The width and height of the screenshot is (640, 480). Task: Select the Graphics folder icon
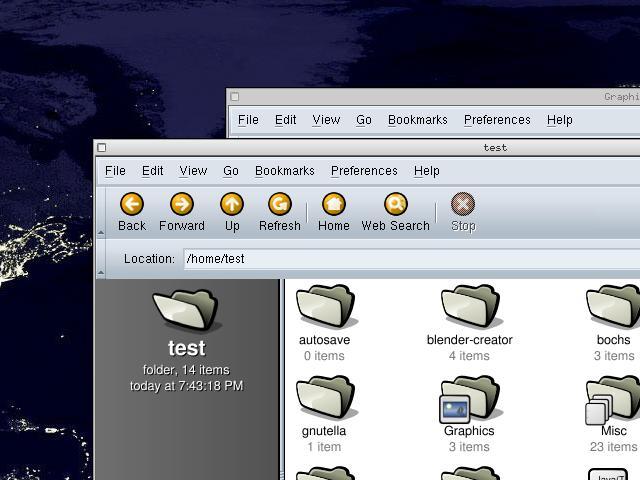pos(469,399)
